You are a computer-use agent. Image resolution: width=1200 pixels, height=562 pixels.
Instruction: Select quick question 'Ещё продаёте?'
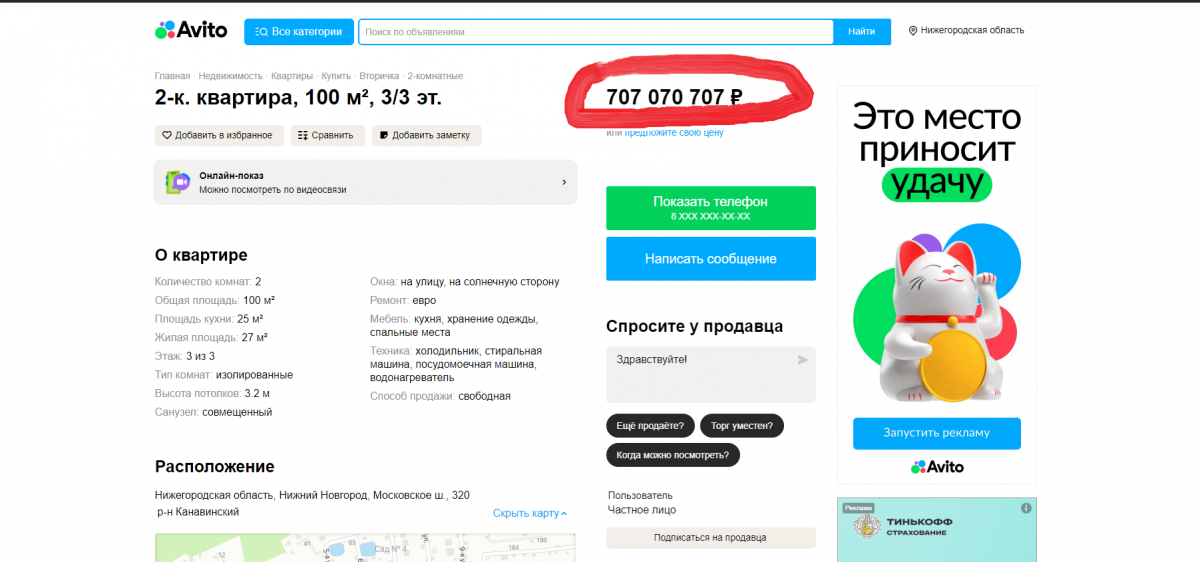click(650, 426)
